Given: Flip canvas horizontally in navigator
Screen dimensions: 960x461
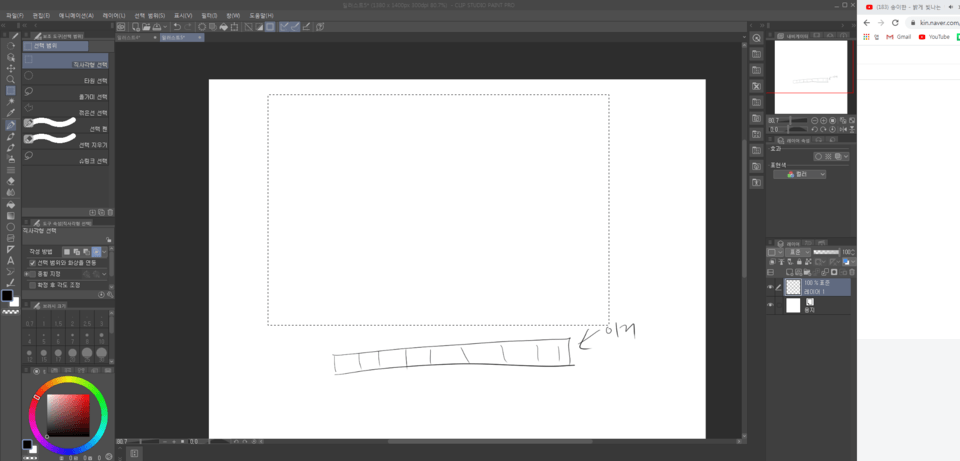Looking at the screenshot, I should point(841,129).
